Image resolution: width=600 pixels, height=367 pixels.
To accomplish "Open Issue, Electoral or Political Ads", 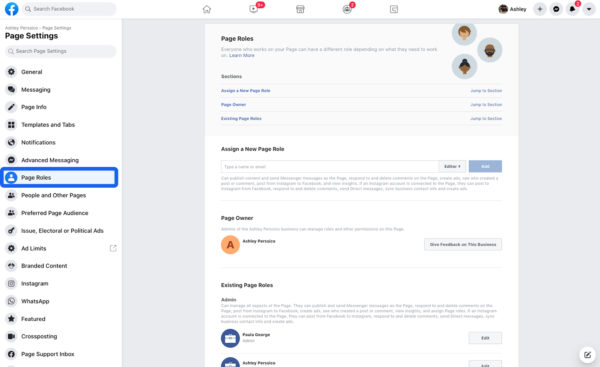I will point(60,231).
